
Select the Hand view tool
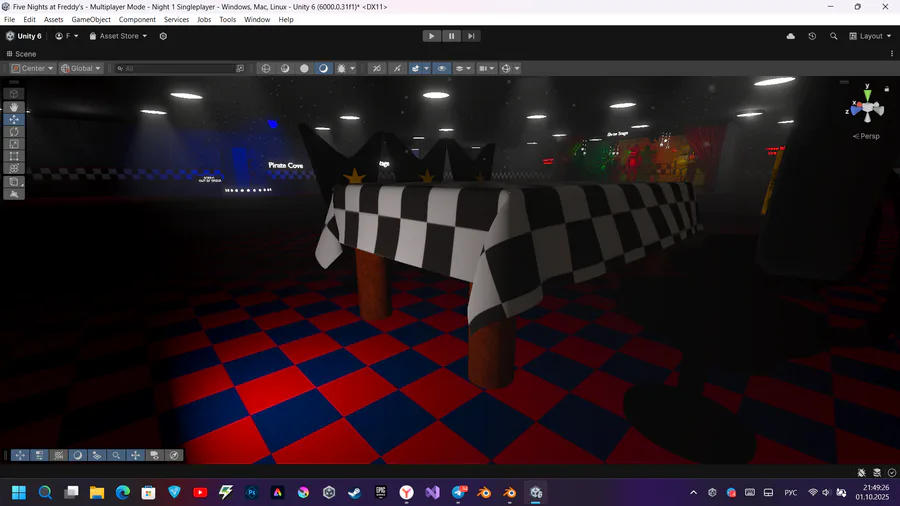pos(14,107)
